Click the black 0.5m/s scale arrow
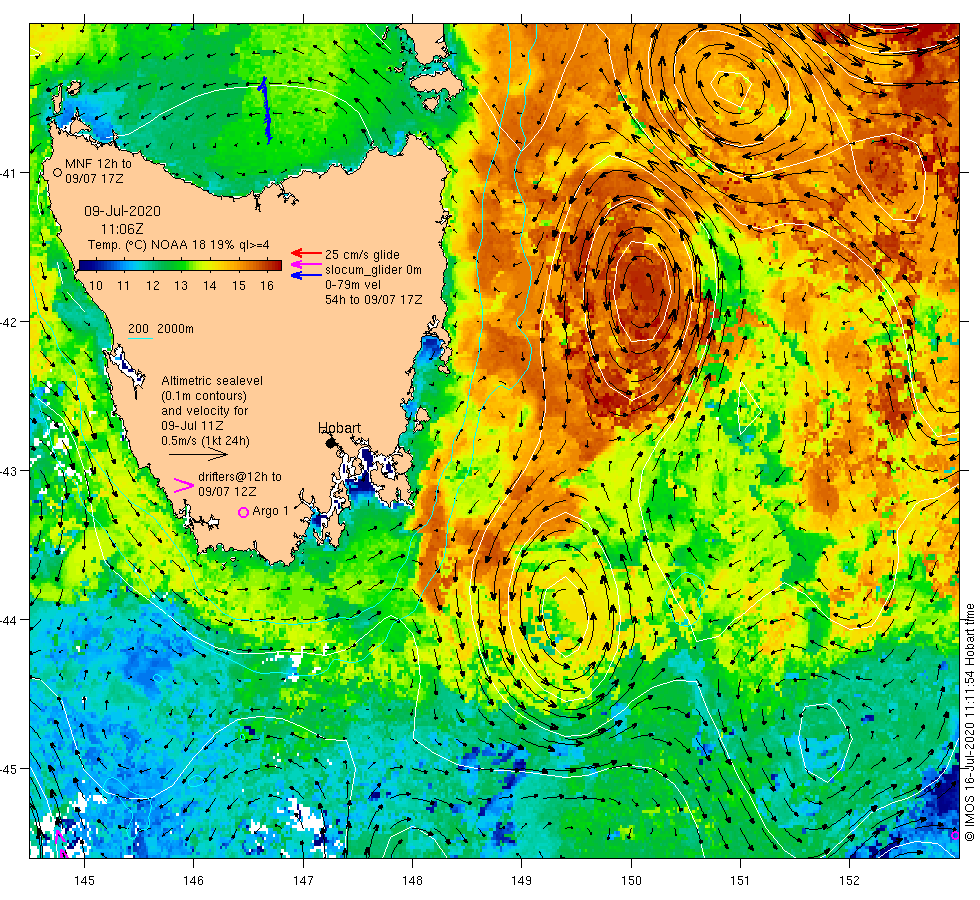The height and width of the screenshot is (900, 980). click(198, 455)
